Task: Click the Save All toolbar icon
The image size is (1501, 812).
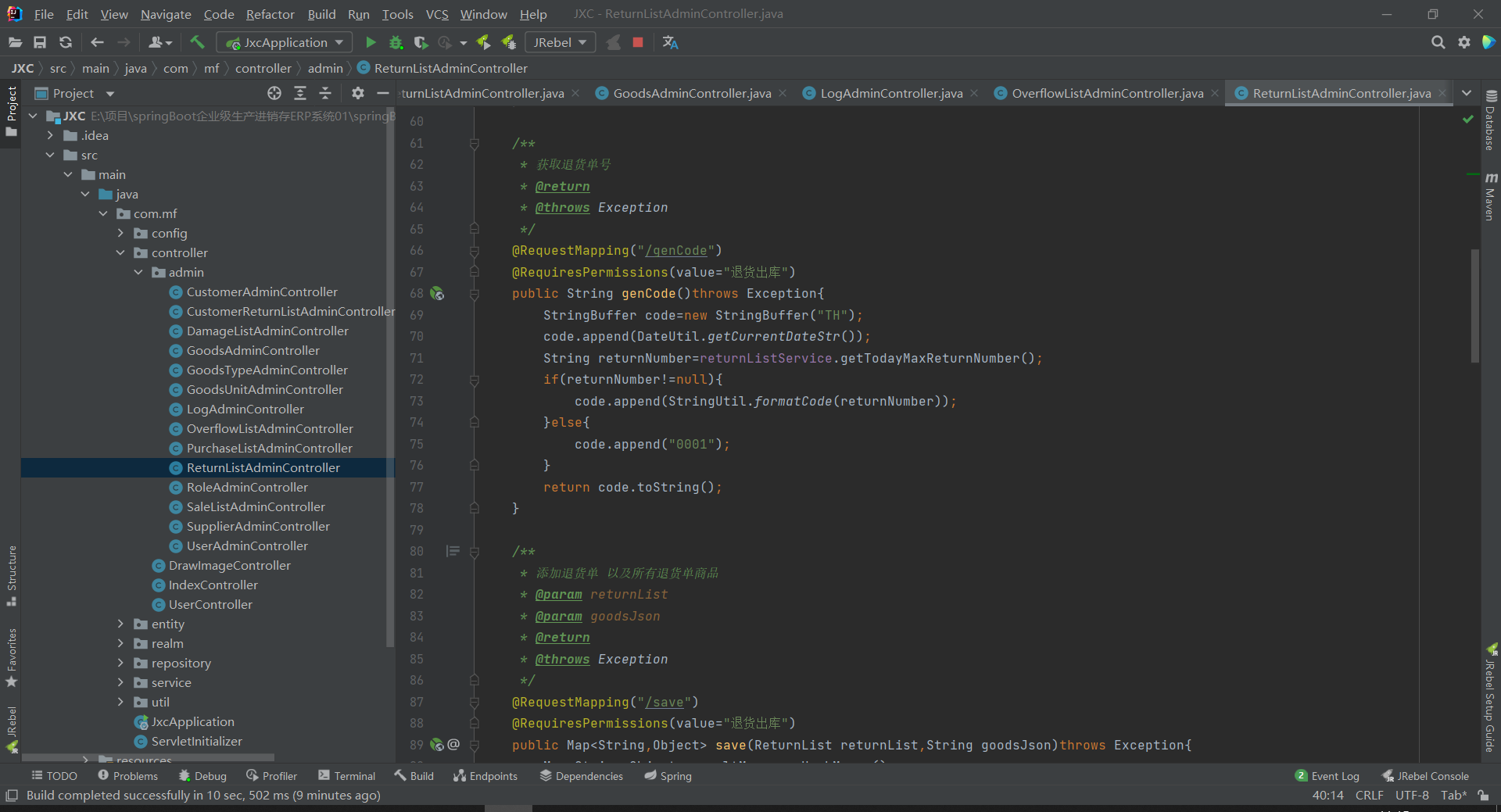Action: point(40,42)
